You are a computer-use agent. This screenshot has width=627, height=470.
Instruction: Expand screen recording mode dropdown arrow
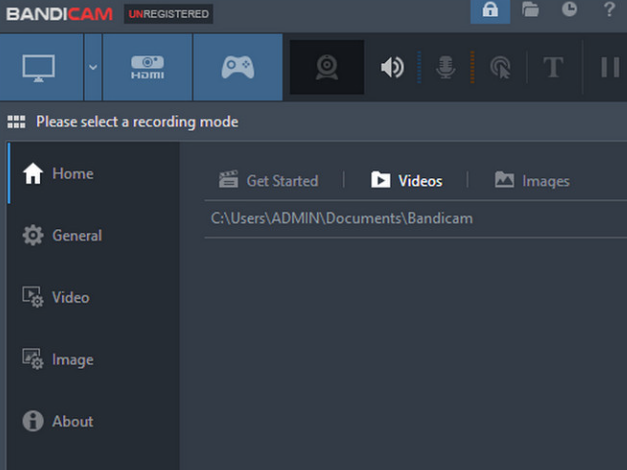tap(93, 67)
